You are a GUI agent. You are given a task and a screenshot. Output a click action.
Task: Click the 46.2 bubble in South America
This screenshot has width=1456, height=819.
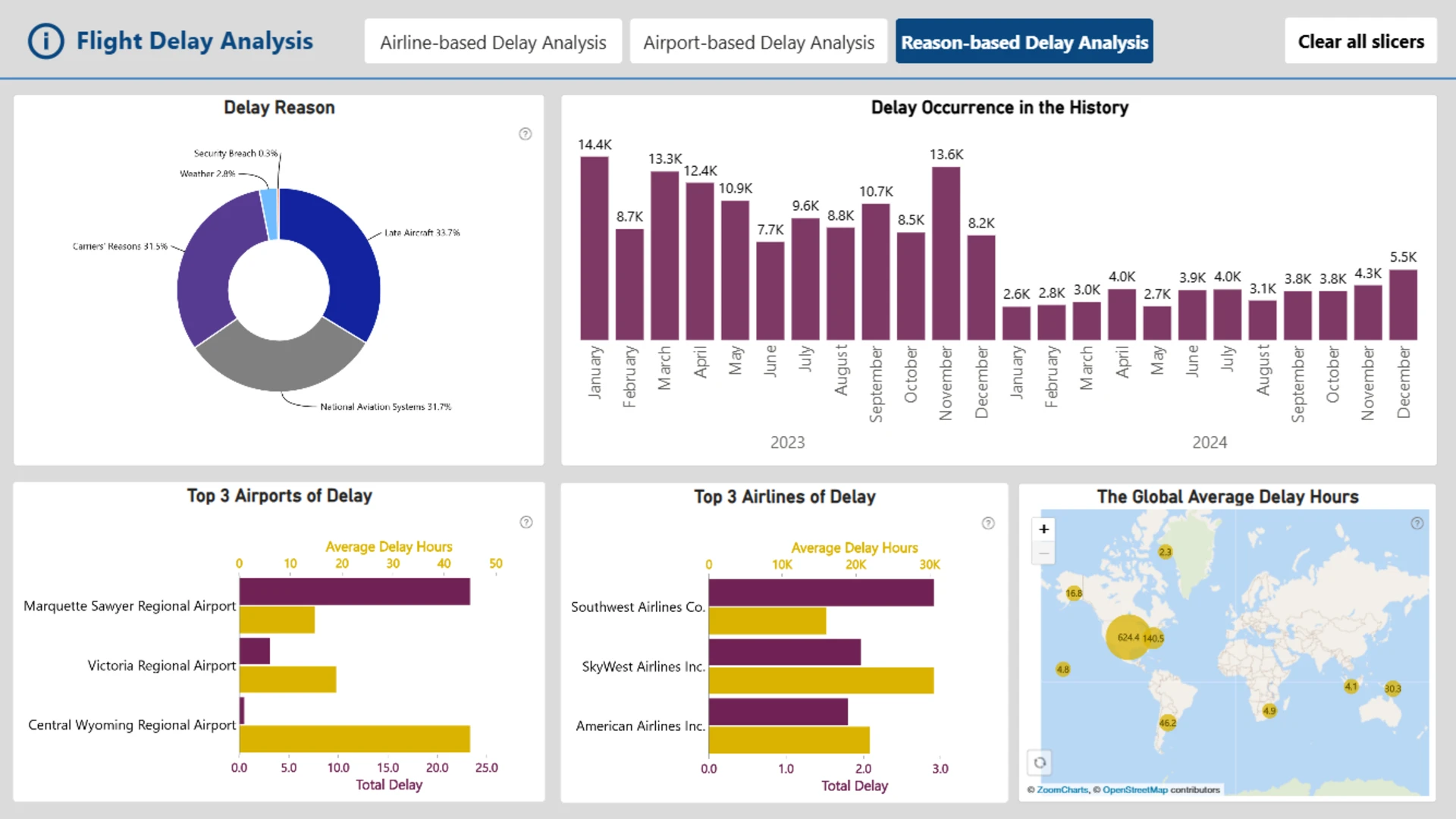tap(1168, 723)
